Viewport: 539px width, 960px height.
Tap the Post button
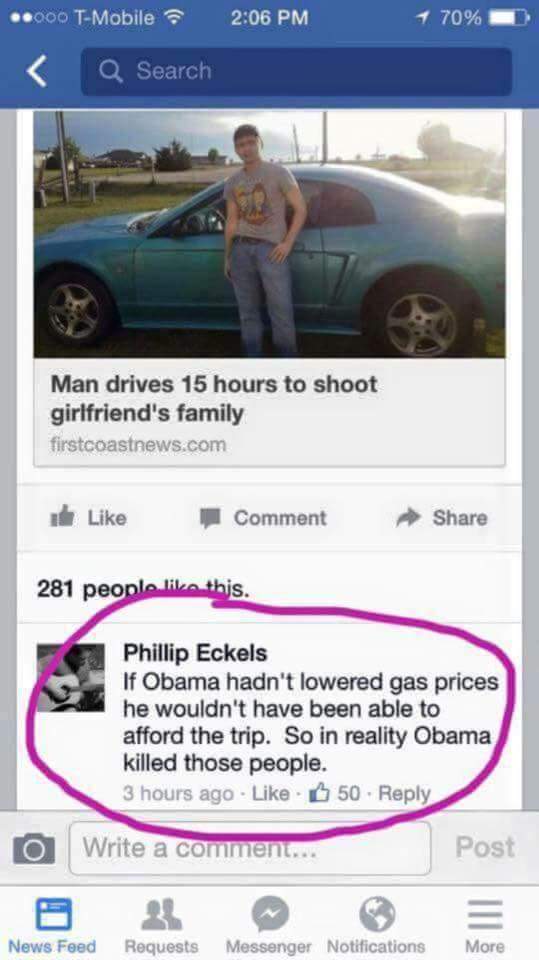[x=485, y=847]
